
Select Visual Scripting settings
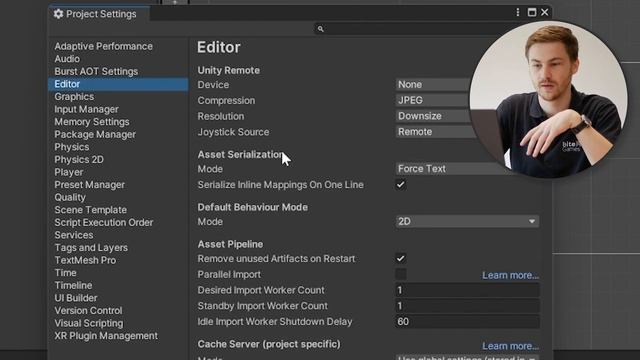(x=89, y=323)
